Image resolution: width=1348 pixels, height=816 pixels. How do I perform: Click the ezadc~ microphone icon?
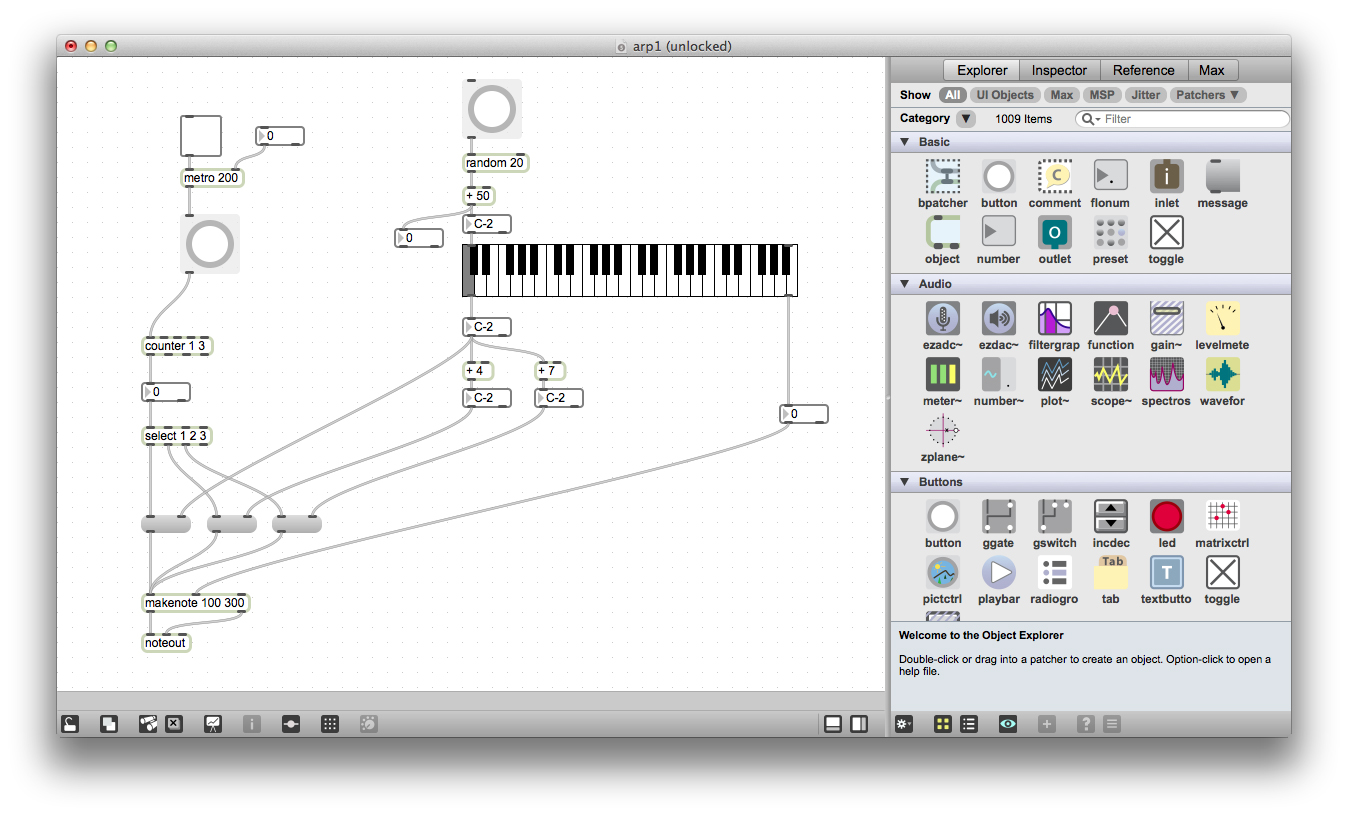tap(942, 319)
